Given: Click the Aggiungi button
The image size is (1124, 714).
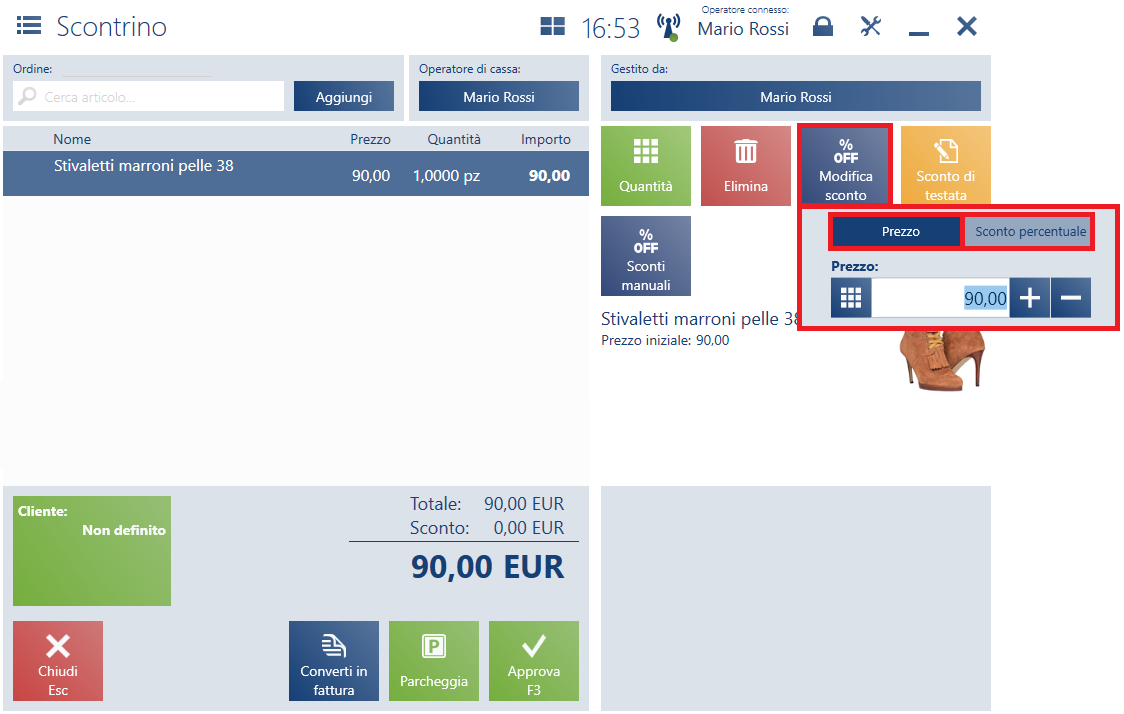Looking at the screenshot, I should tap(344, 96).
